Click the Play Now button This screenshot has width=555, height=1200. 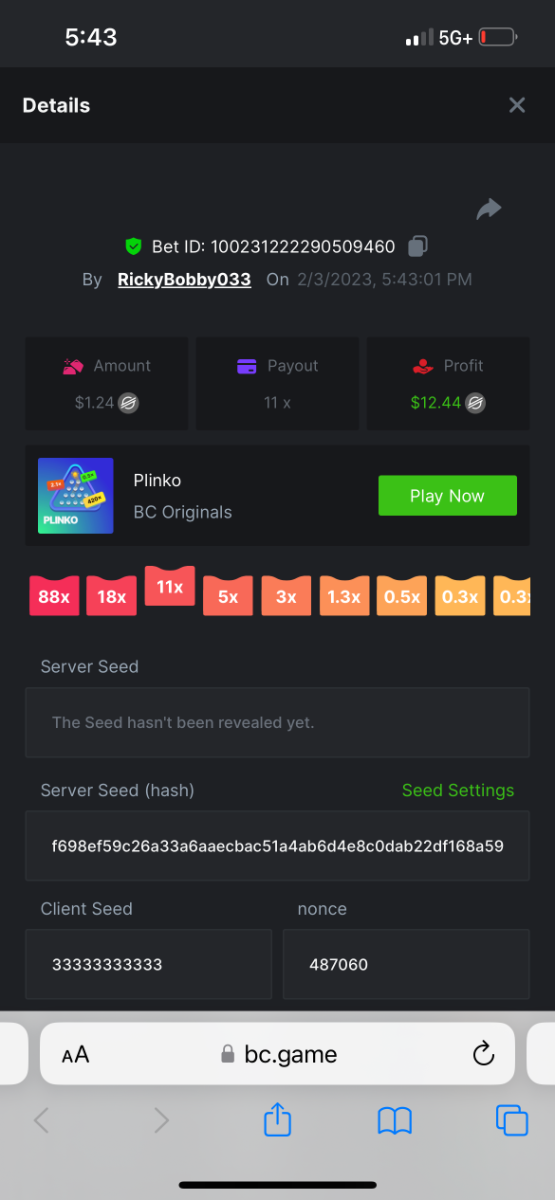pos(447,496)
